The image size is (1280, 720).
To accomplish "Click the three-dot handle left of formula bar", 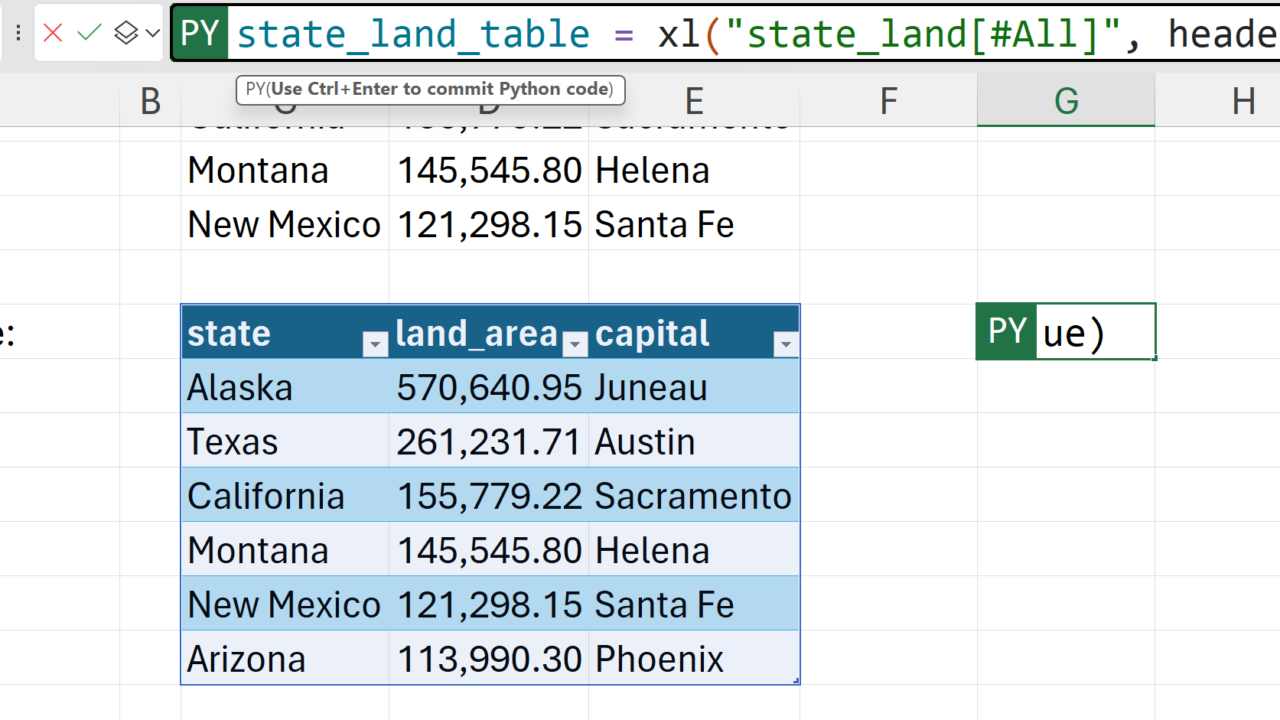I will [x=18, y=33].
